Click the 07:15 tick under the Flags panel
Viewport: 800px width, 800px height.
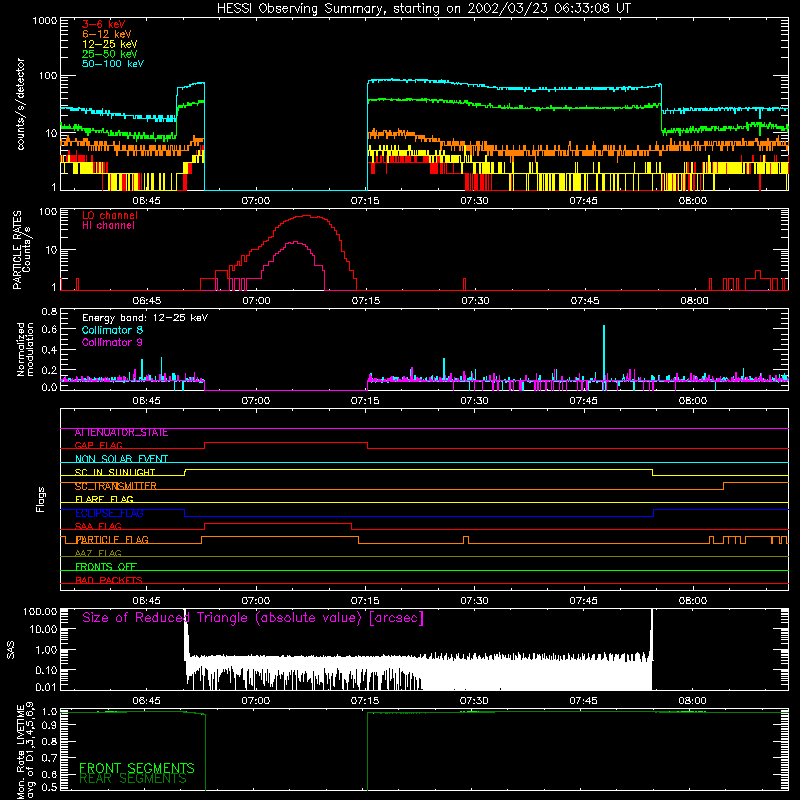[x=365, y=601]
